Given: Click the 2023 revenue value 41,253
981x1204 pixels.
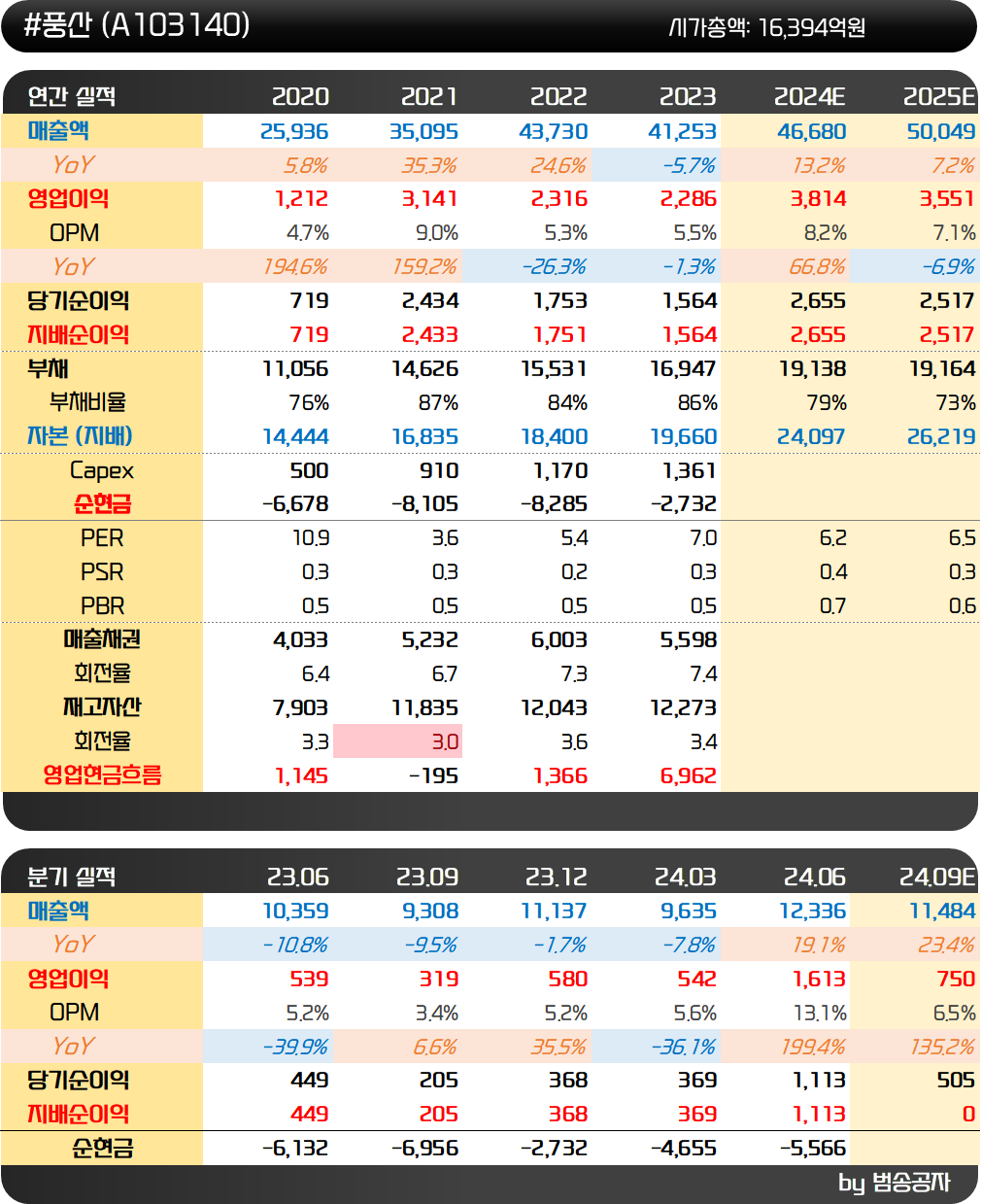Looking at the screenshot, I should point(683,131).
